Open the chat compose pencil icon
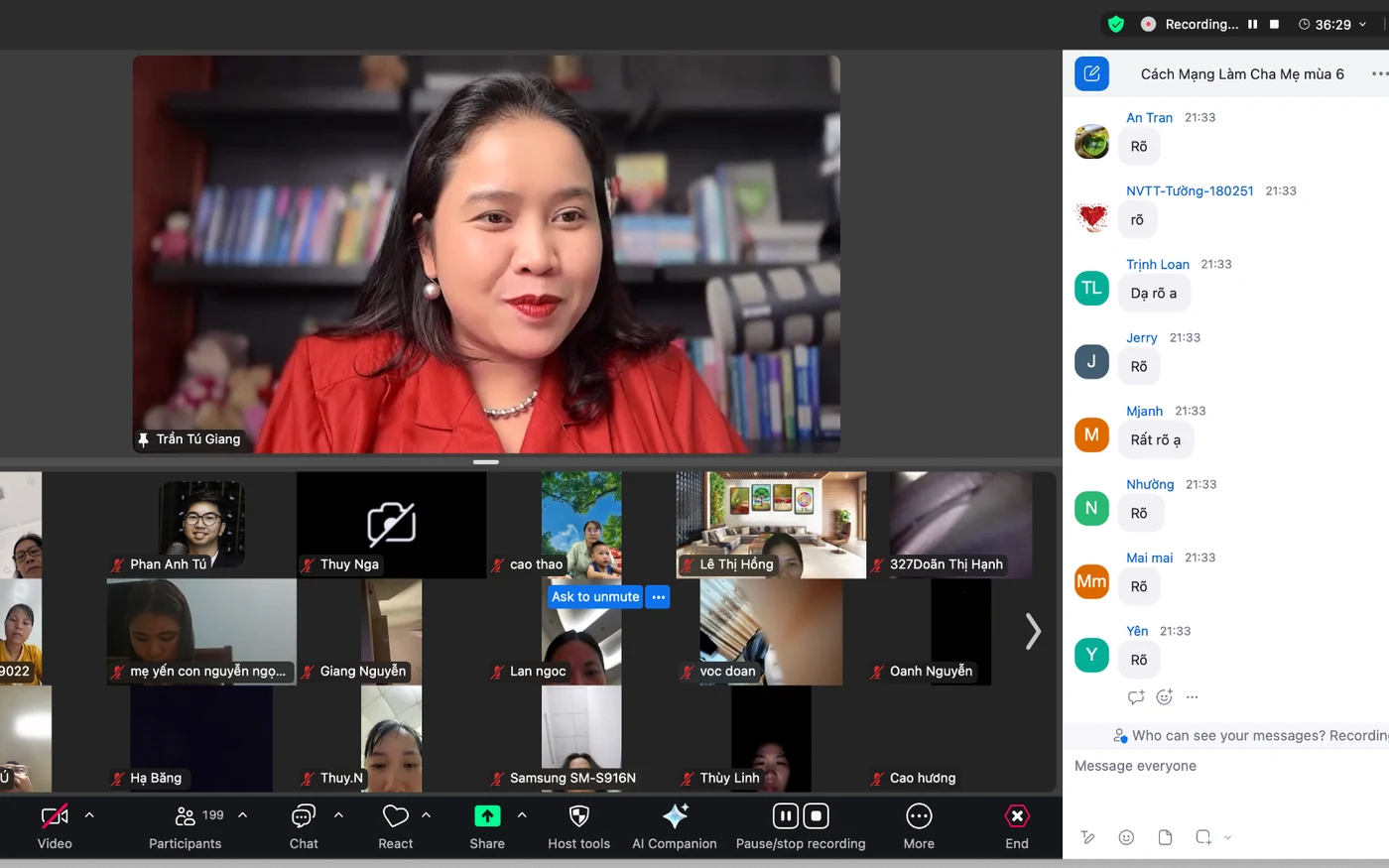Viewport: 1389px width, 868px height. point(1091,73)
